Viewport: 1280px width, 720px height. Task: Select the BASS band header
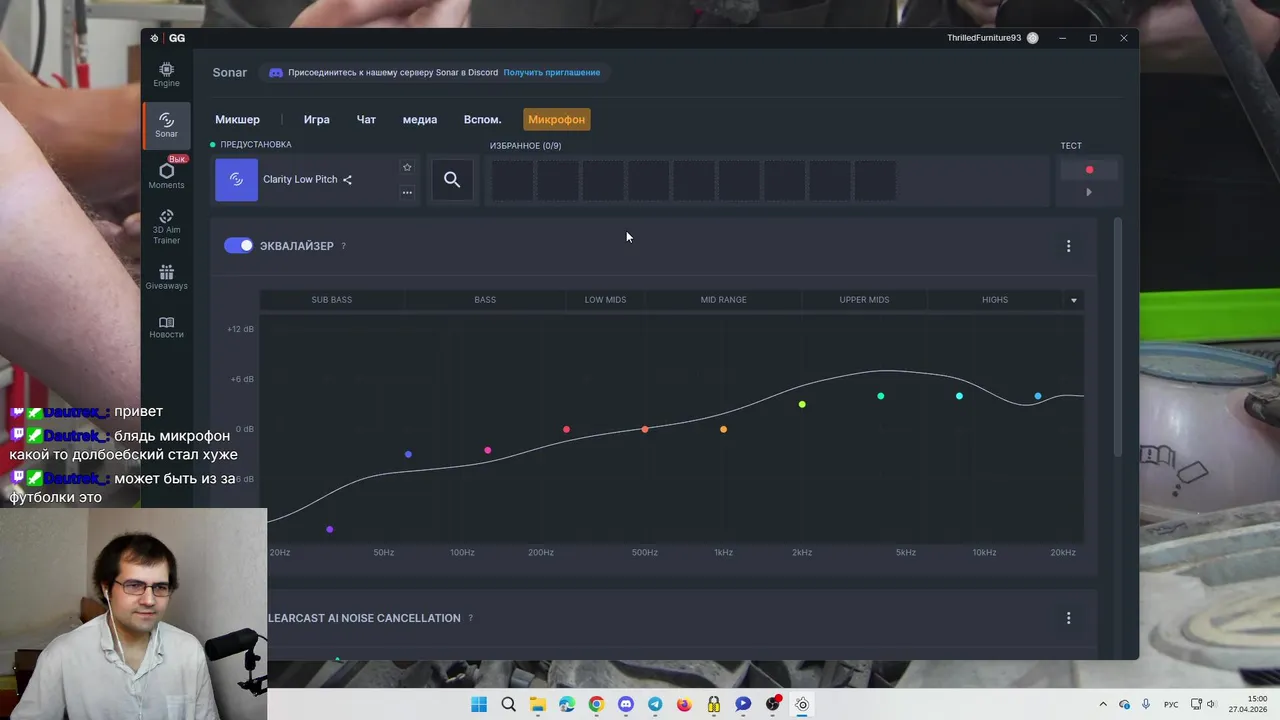(x=485, y=300)
